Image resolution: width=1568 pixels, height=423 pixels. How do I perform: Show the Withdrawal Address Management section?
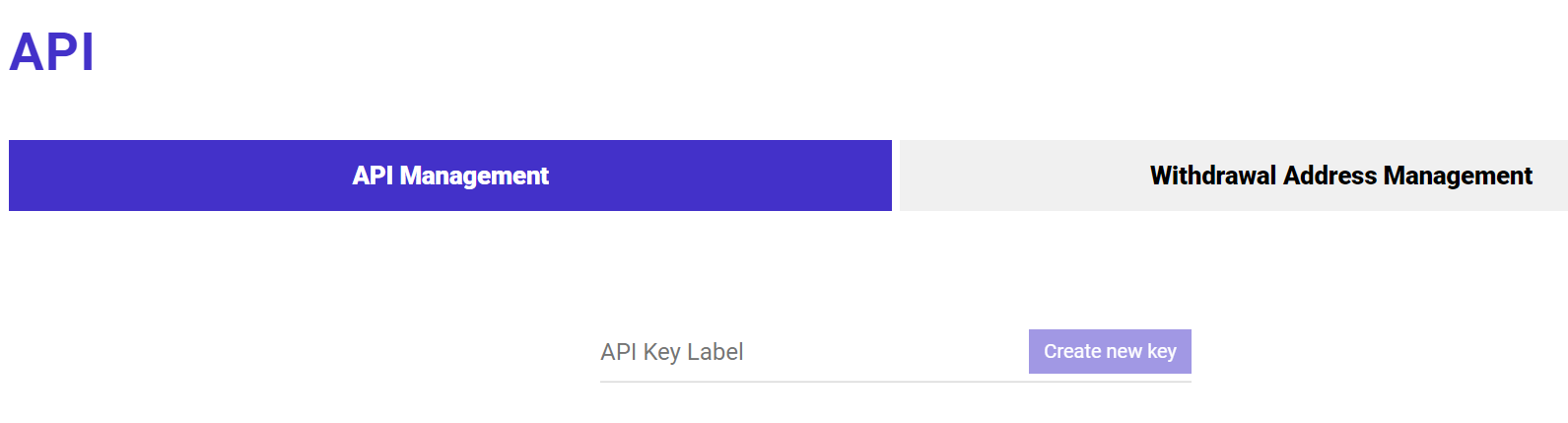pos(1234,176)
